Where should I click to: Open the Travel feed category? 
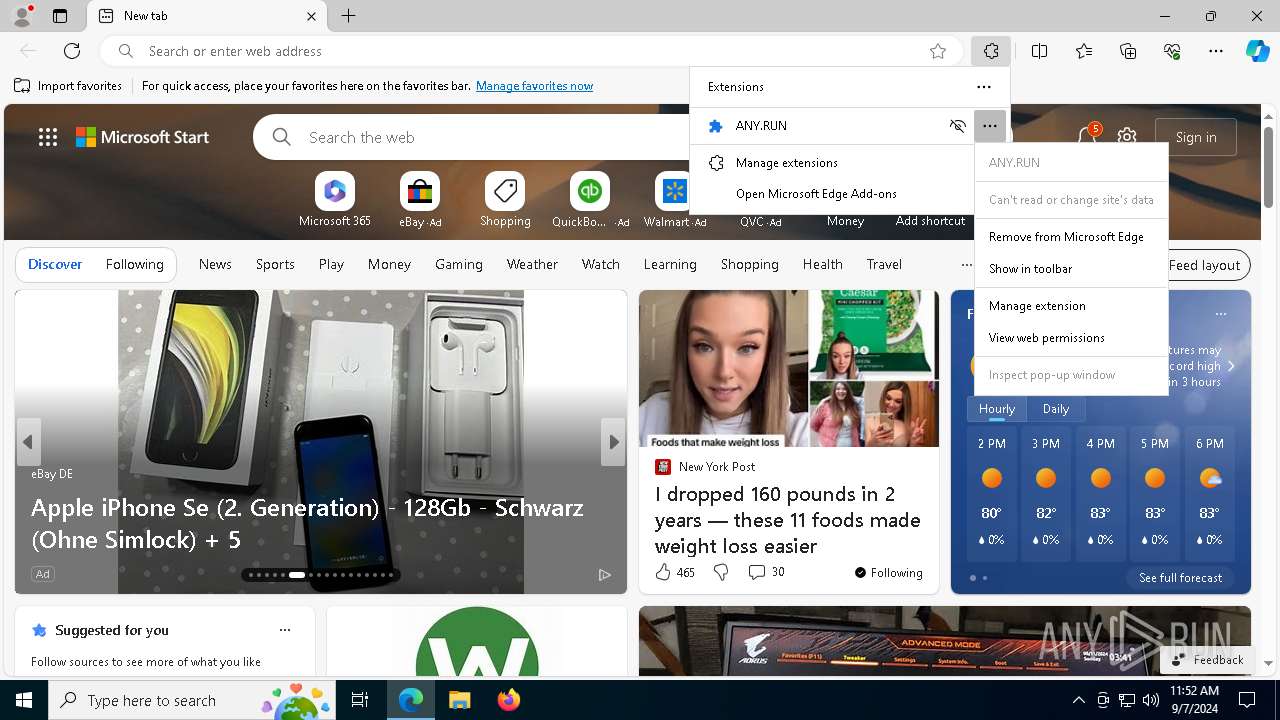click(x=884, y=264)
